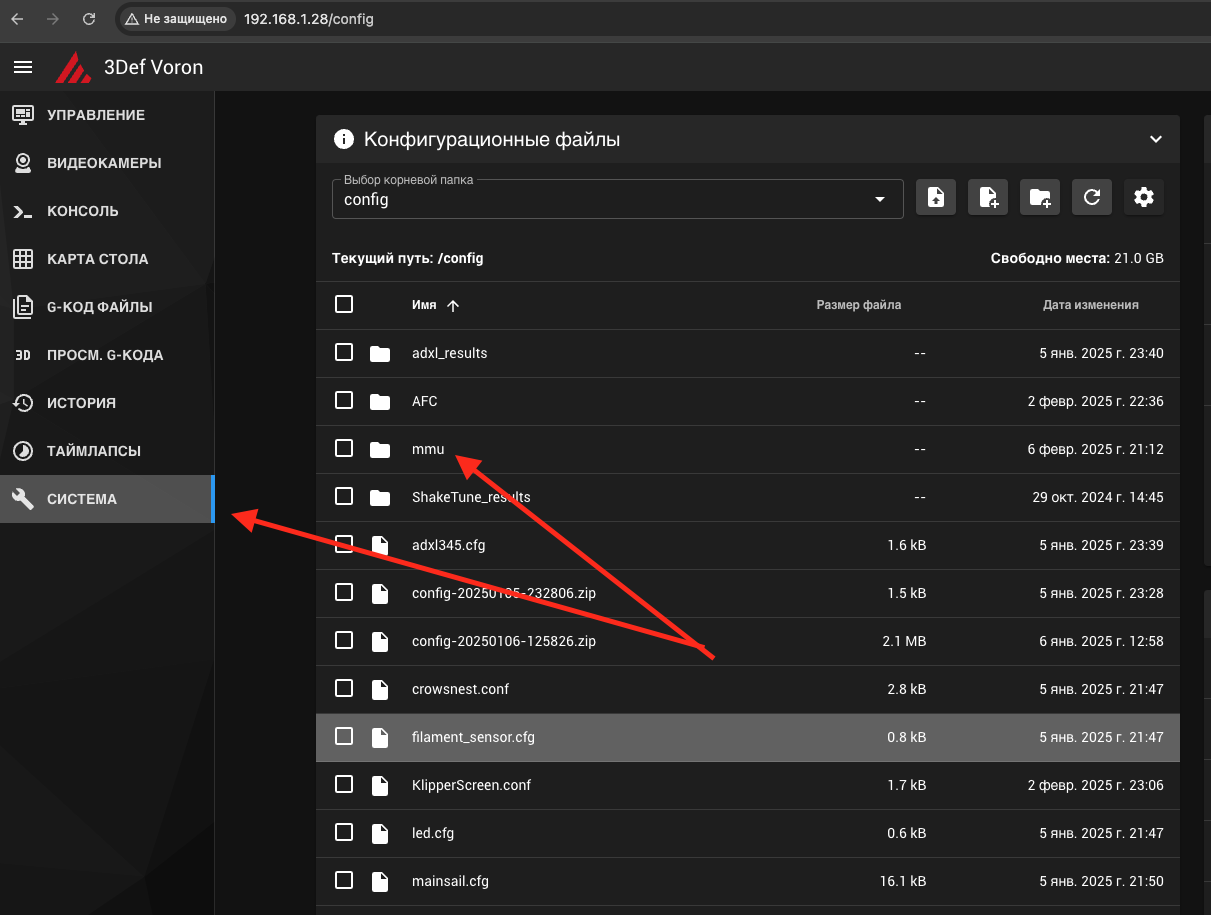Check the mmu folder checkbox
Image resolution: width=1211 pixels, height=915 pixels.
[344, 448]
